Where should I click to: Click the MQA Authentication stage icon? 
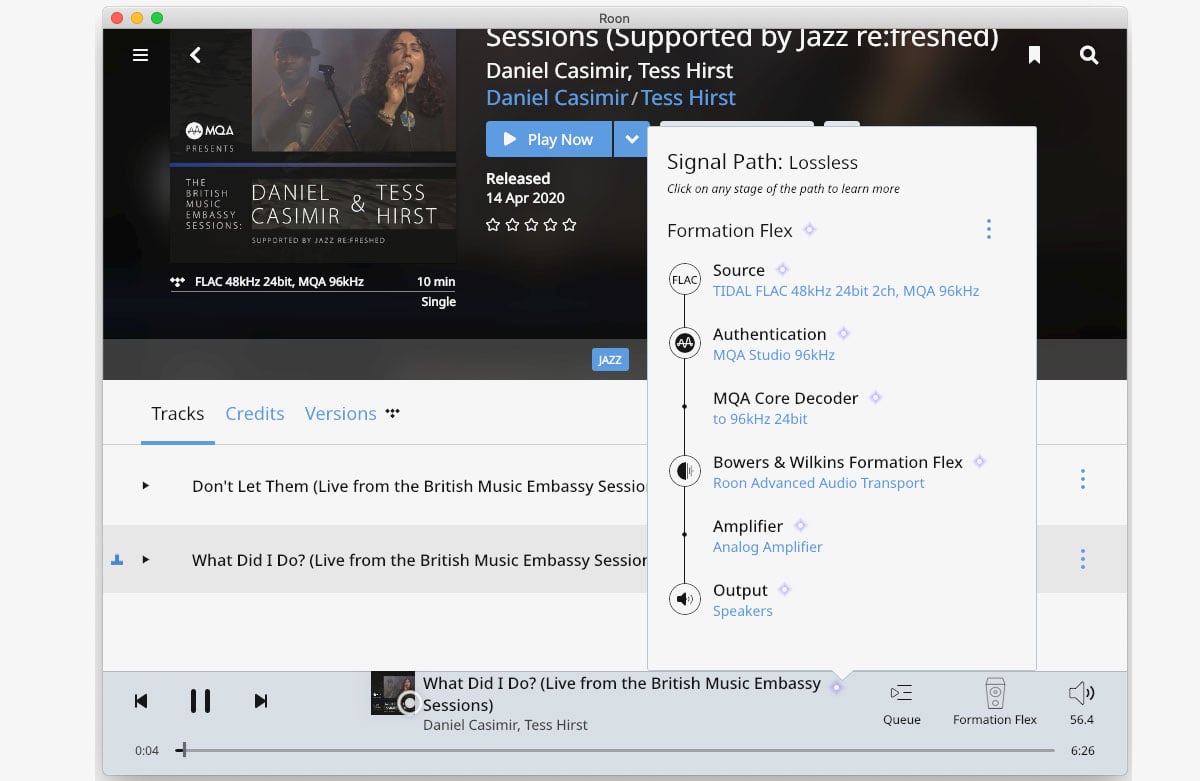click(685, 344)
